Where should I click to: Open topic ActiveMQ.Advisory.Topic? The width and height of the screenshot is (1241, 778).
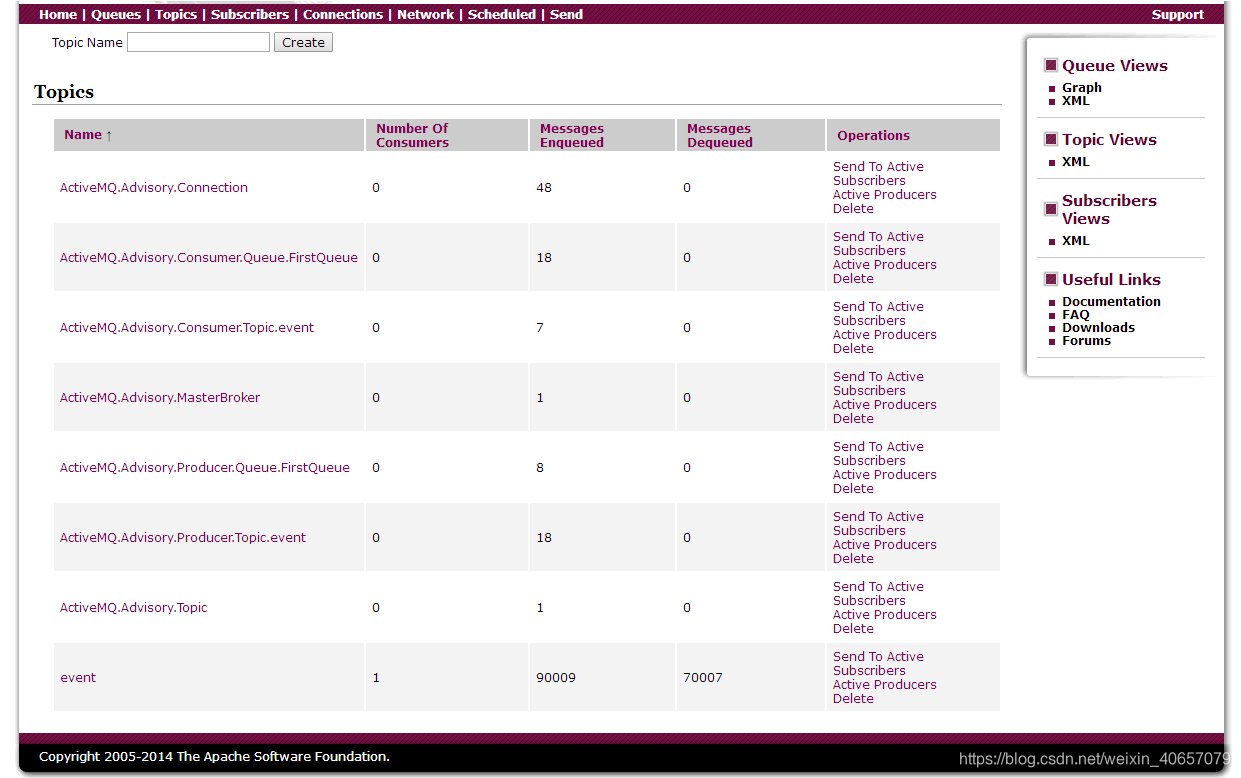[134, 607]
